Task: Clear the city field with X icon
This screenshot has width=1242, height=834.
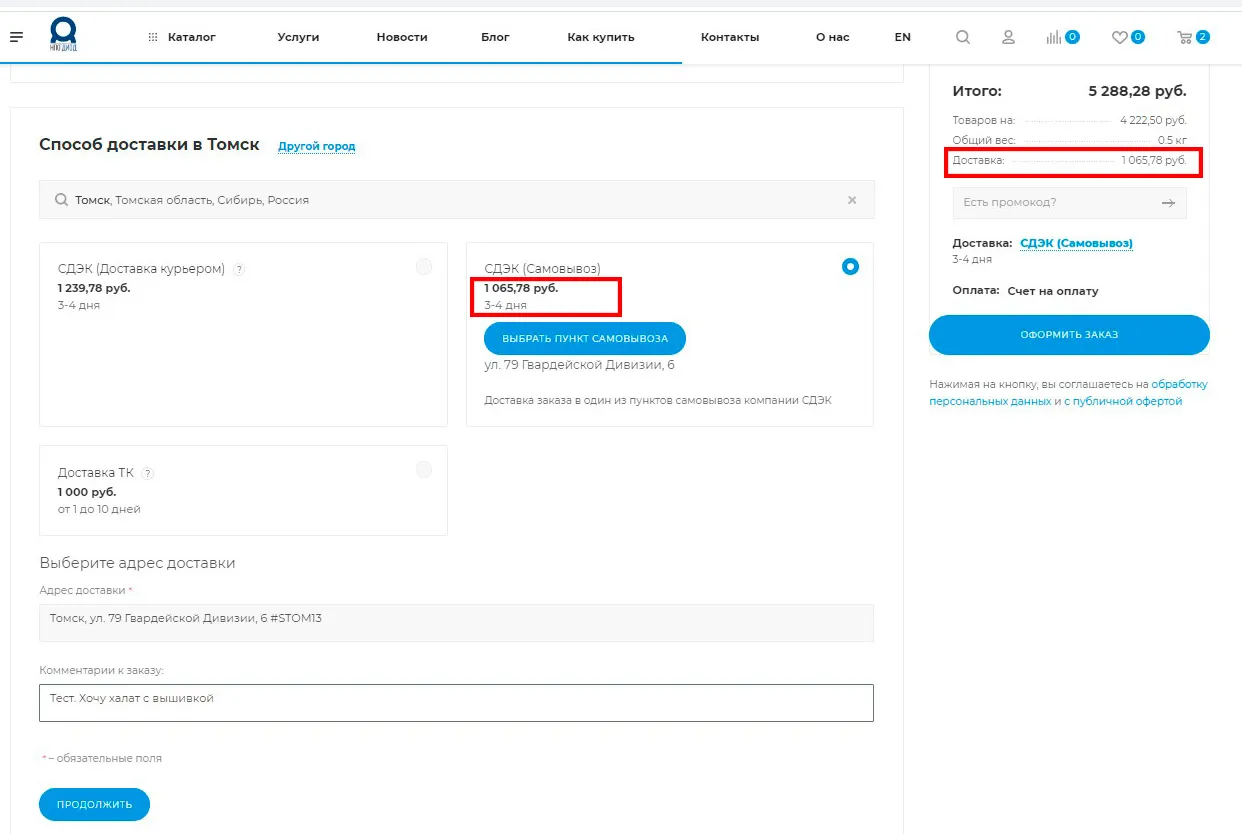Action: coord(852,200)
